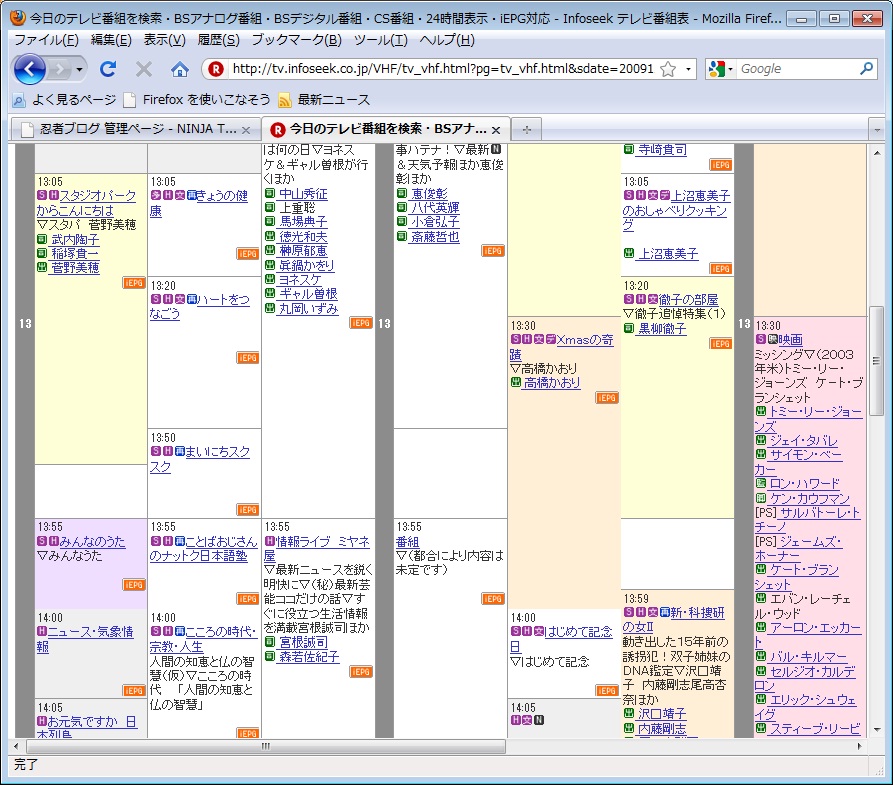Click iEPG button for まいにちスクスク
Image resolution: width=893 pixels, height=785 pixels.
coord(248,510)
